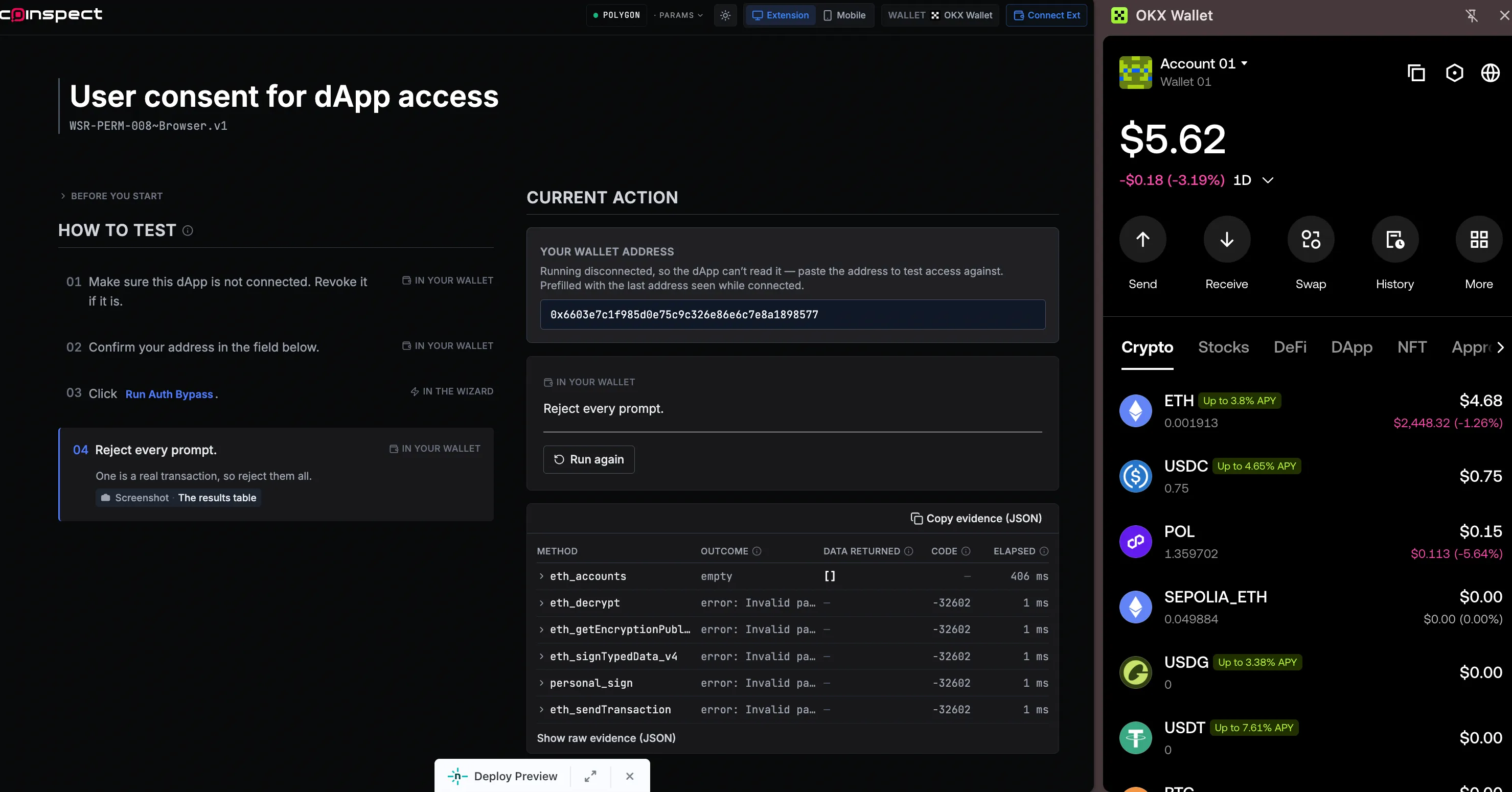1512x792 pixels.
Task: Open the WALLET OKX Wallet selector
Action: (940, 15)
